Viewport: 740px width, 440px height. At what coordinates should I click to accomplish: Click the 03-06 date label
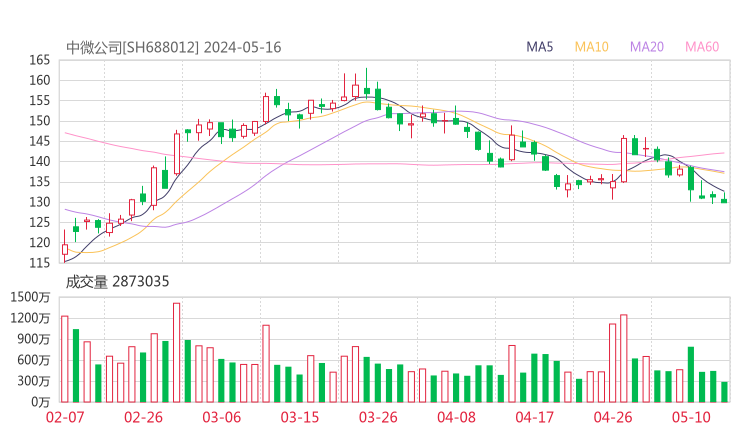tap(222, 417)
